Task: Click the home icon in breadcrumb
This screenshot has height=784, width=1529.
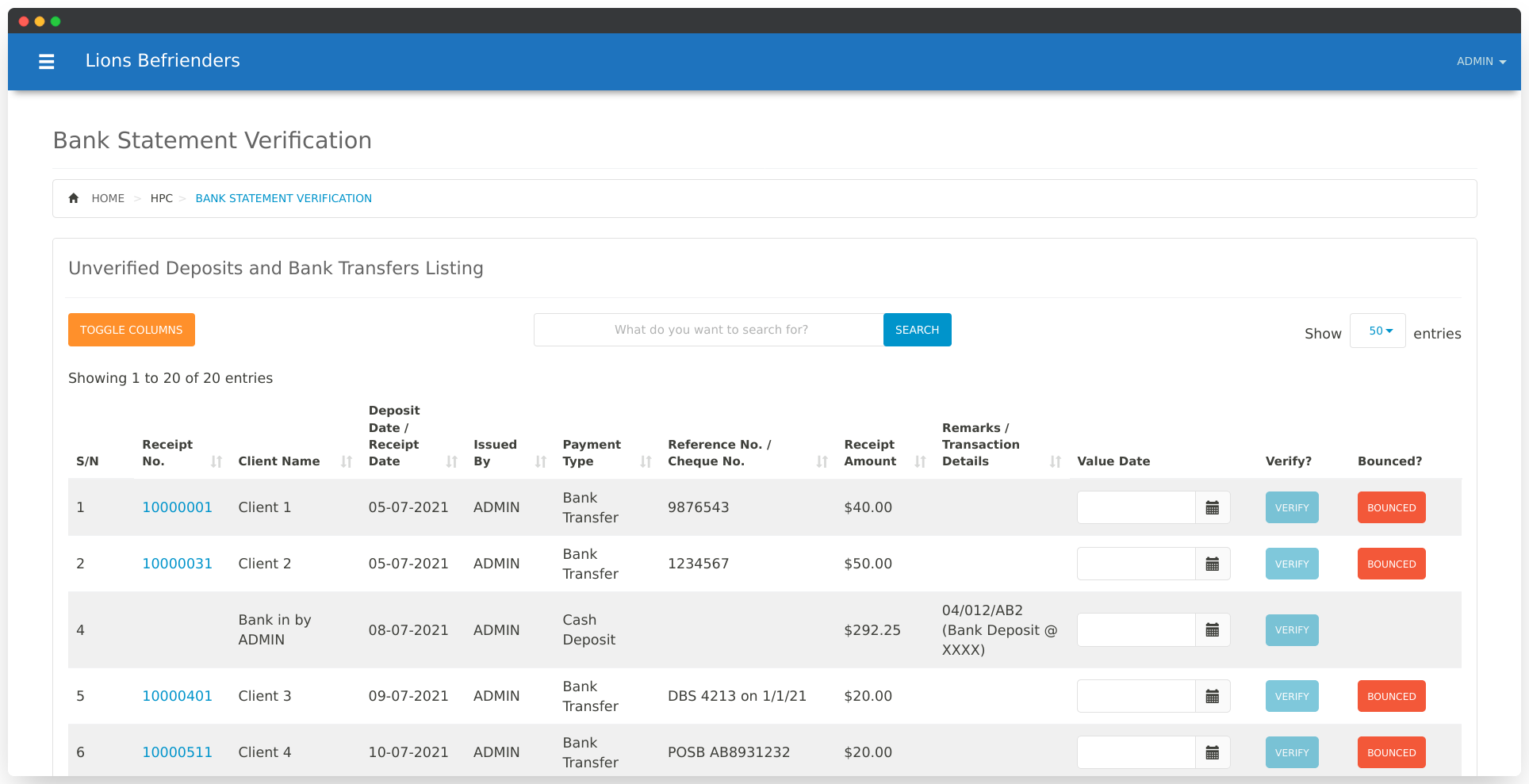Action: pyautogui.click(x=74, y=198)
